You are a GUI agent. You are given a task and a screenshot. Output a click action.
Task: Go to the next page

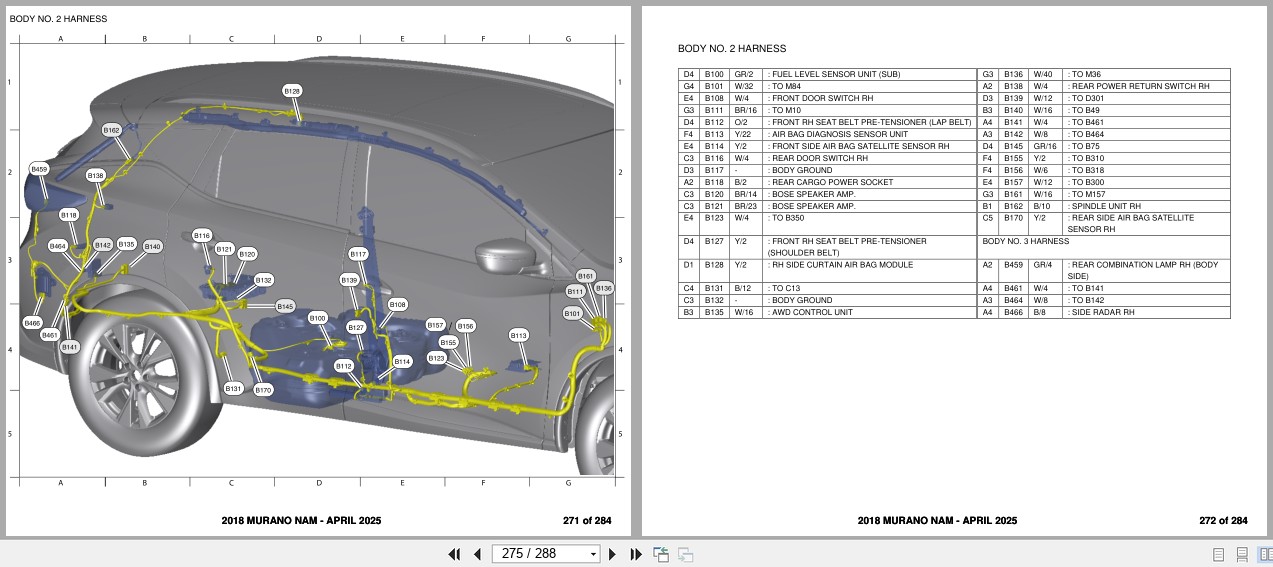click(613, 554)
